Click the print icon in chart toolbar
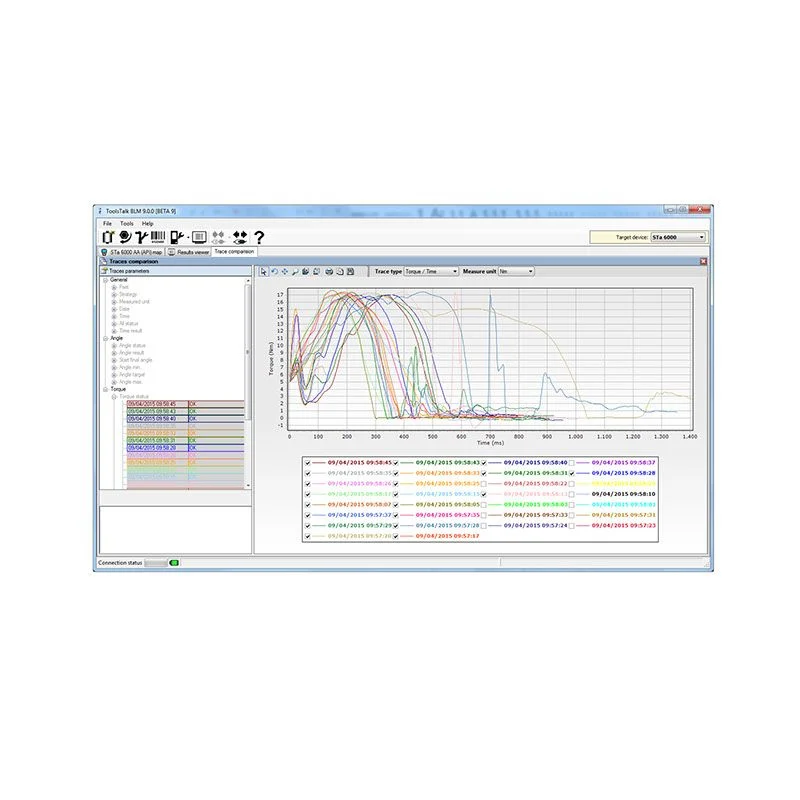800x800 pixels. tap(329, 271)
